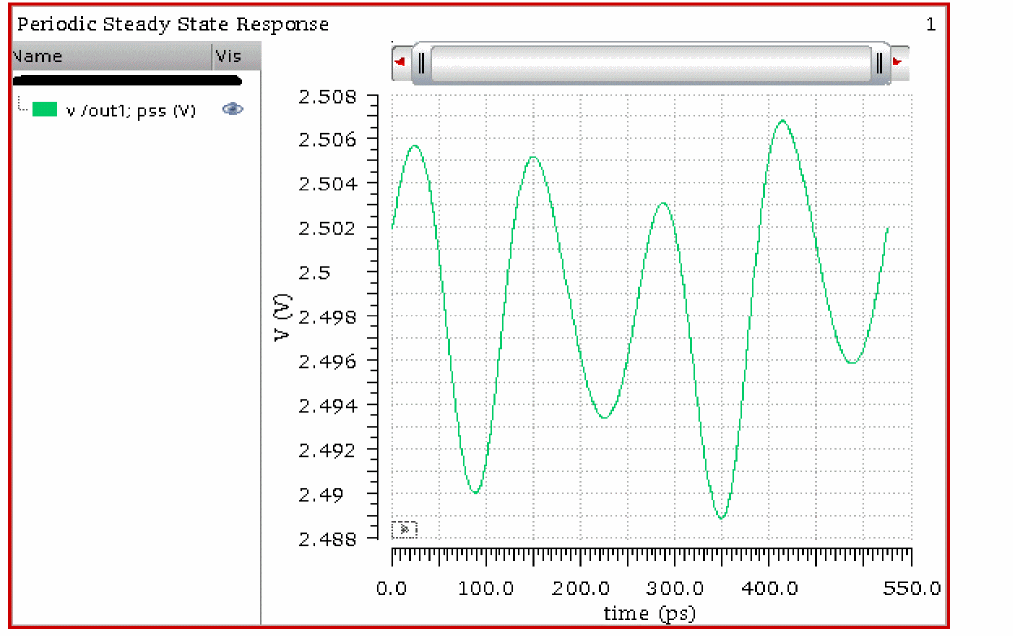Click the middle of the horizontal zoom slider
Image resolution: width=1013 pixels, height=636 pixels.
(650, 64)
